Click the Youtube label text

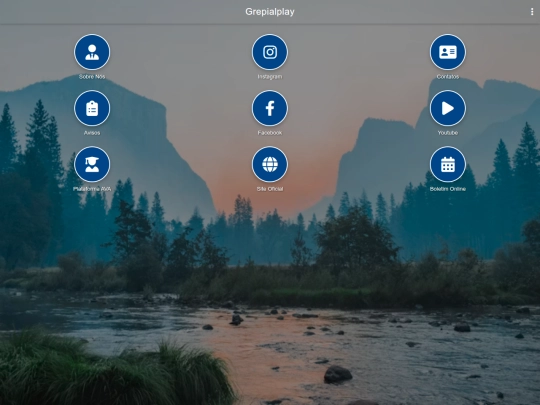coord(448,133)
